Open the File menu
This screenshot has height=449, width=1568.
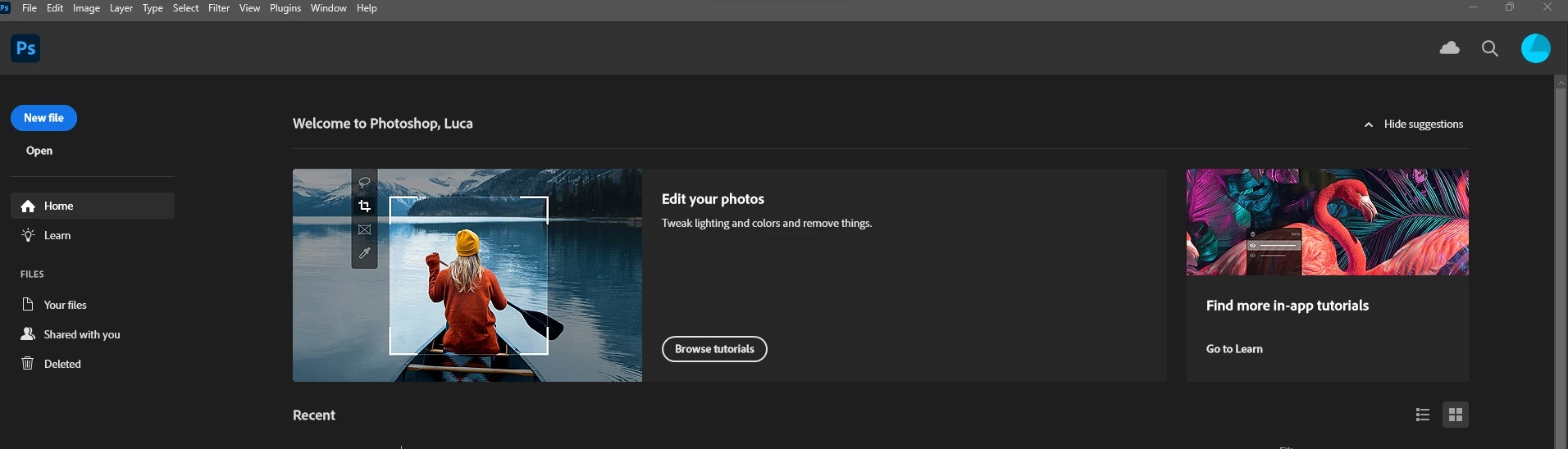pyautogui.click(x=30, y=8)
